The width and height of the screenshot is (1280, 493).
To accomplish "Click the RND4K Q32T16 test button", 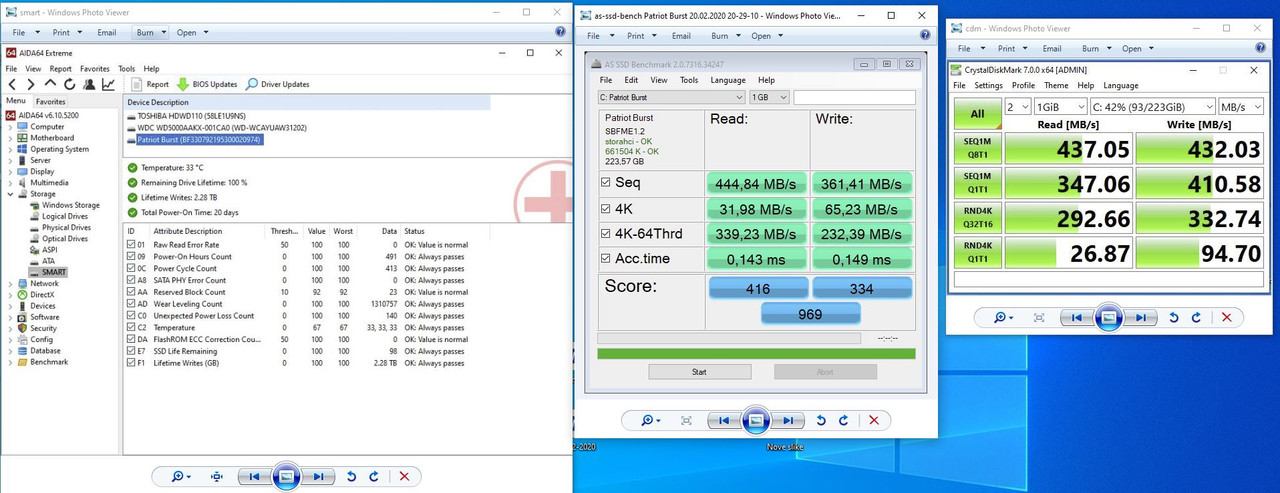I will (x=977, y=219).
